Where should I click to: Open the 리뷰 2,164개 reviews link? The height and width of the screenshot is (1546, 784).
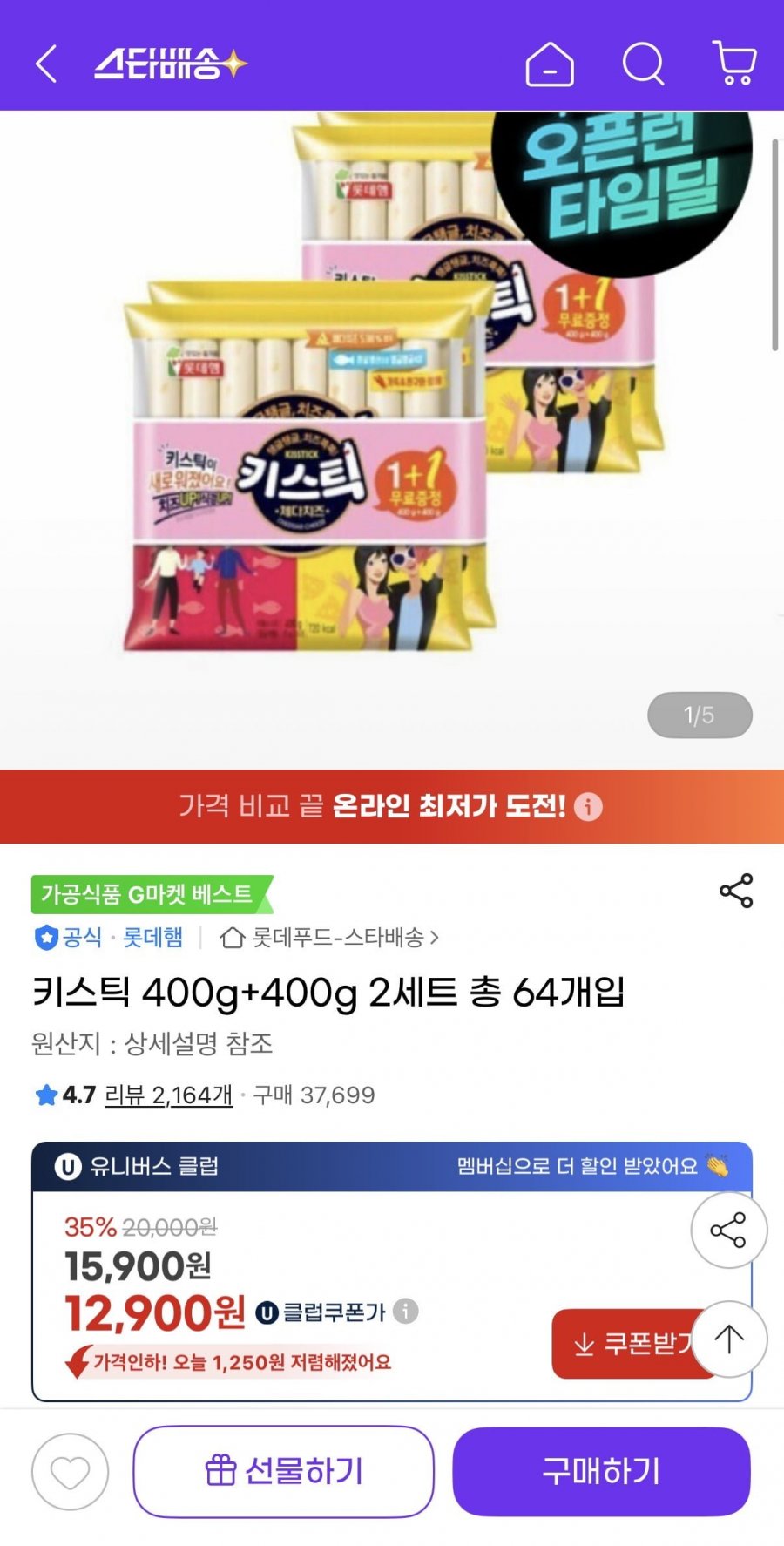(168, 1095)
